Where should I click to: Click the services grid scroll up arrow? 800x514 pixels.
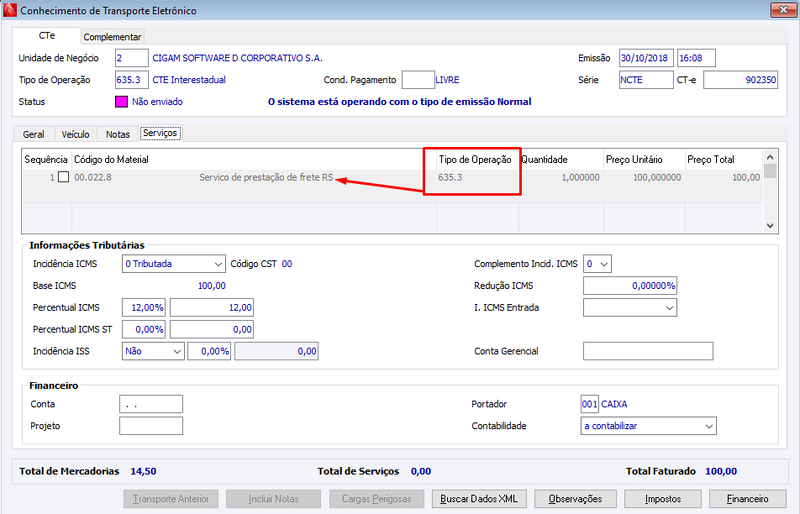click(x=770, y=157)
